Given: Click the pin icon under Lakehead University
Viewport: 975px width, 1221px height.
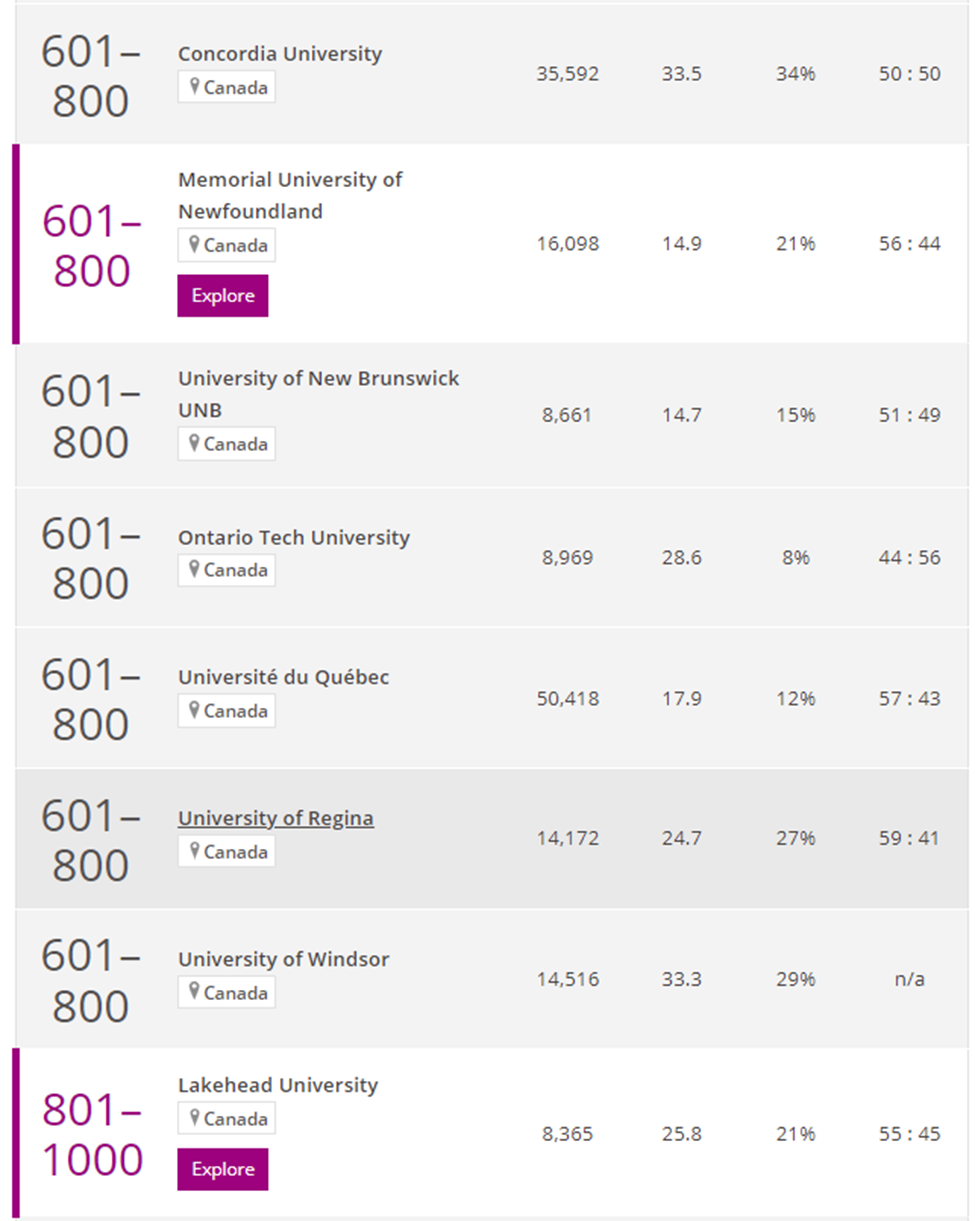Looking at the screenshot, I should click(195, 1119).
